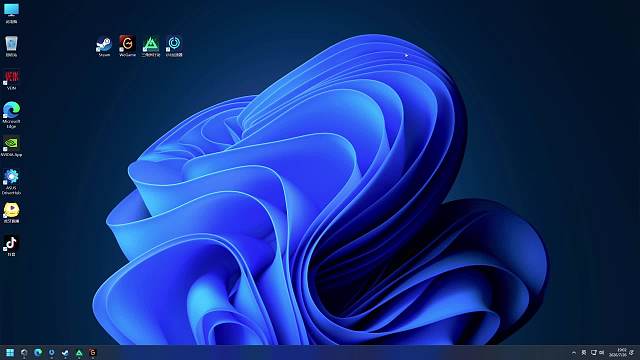Viewport: 640px width, 360px height.
Task: Expand the hidden system tray icons
Action: point(574,353)
